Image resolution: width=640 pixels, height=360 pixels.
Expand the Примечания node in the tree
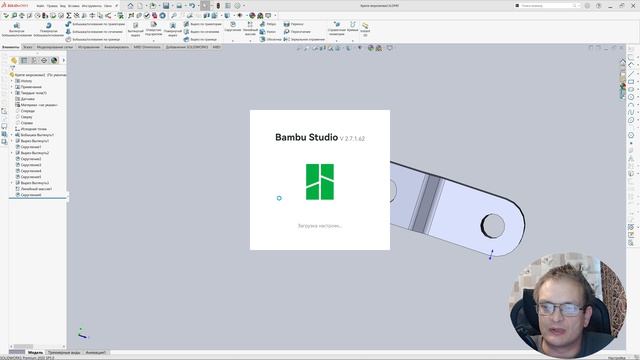(12, 87)
